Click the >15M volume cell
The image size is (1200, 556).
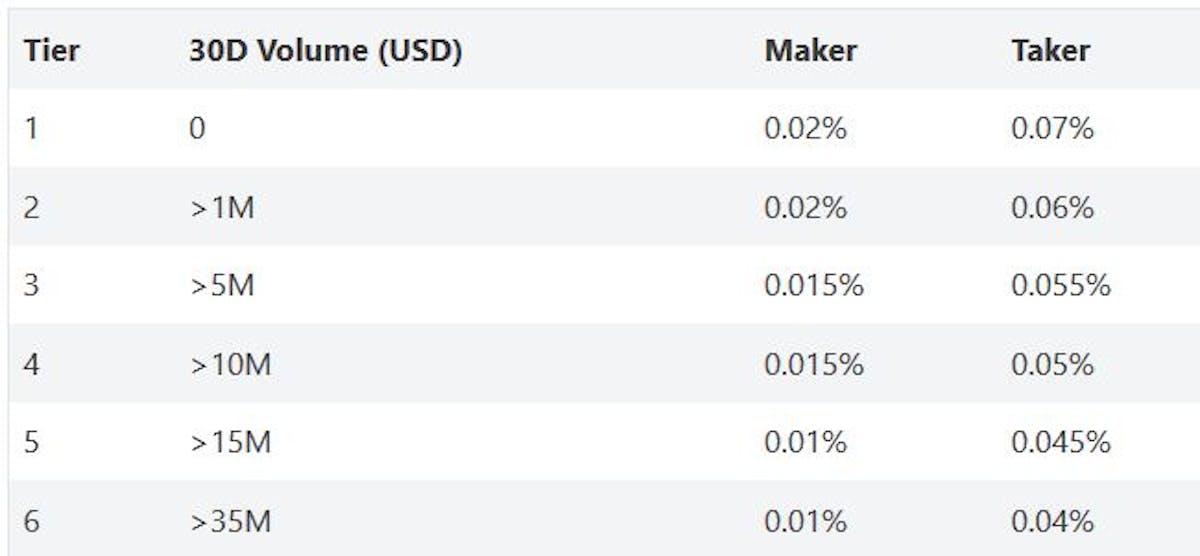230,443
